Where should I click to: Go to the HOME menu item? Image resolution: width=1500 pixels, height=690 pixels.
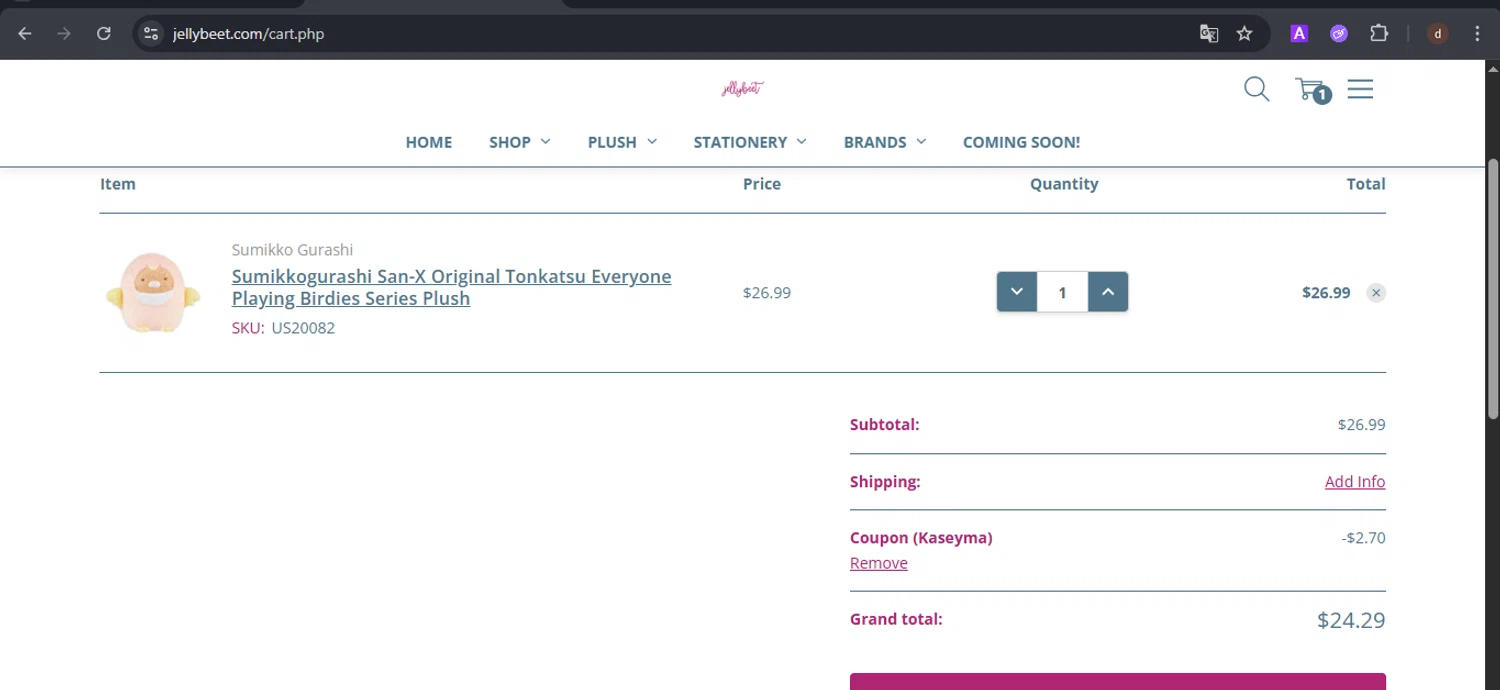[429, 142]
